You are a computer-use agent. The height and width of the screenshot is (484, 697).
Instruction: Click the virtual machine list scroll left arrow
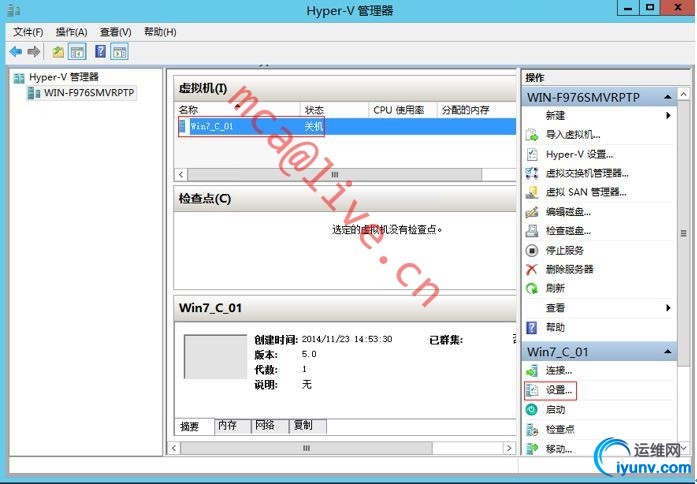click(x=181, y=175)
